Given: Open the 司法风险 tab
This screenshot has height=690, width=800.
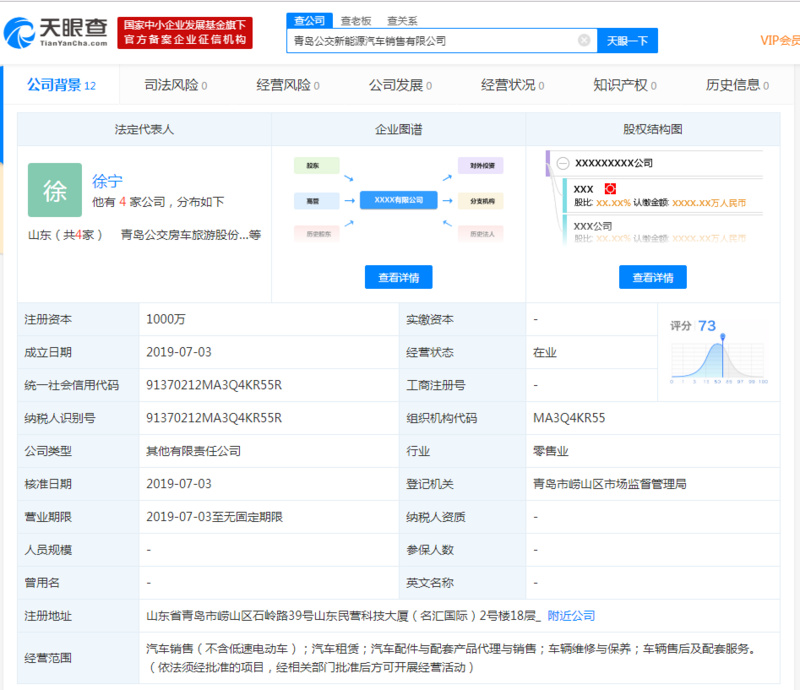Looking at the screenshot, I should (175, 85).
